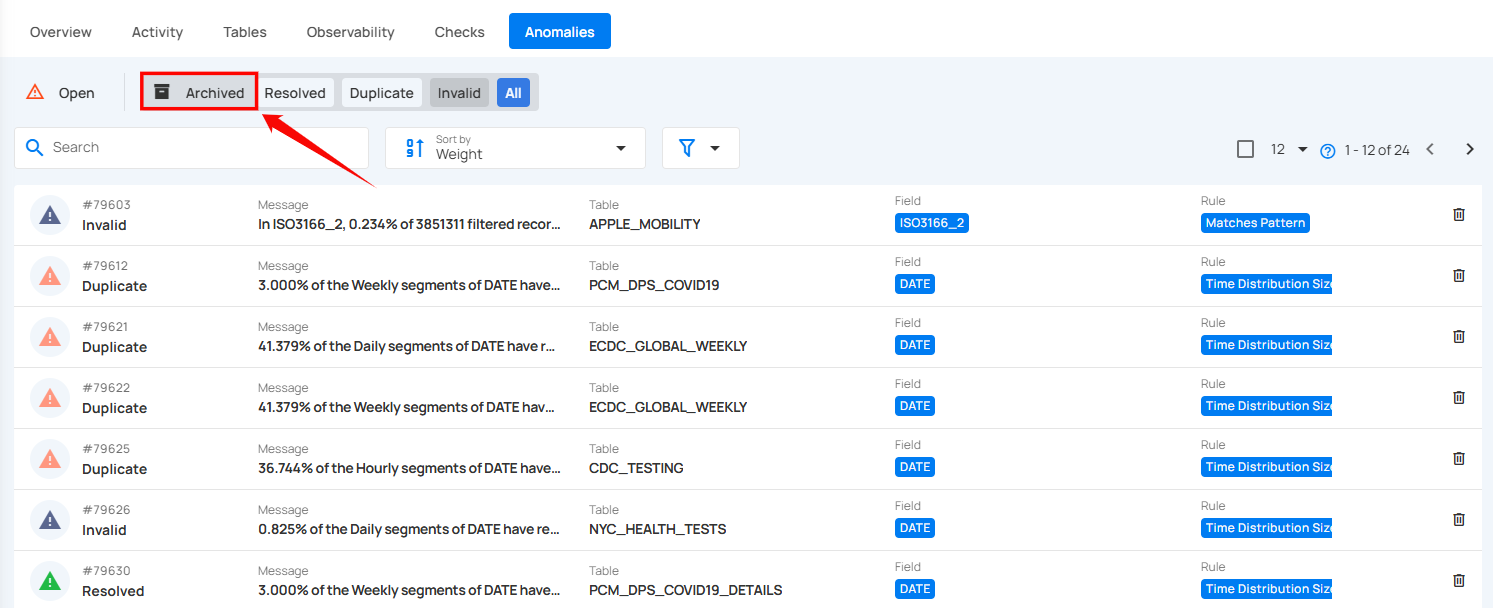Screen dimensions: 1493x608
Task: Click the Duplicate warning icon for #79622
Action: (49, 398)
